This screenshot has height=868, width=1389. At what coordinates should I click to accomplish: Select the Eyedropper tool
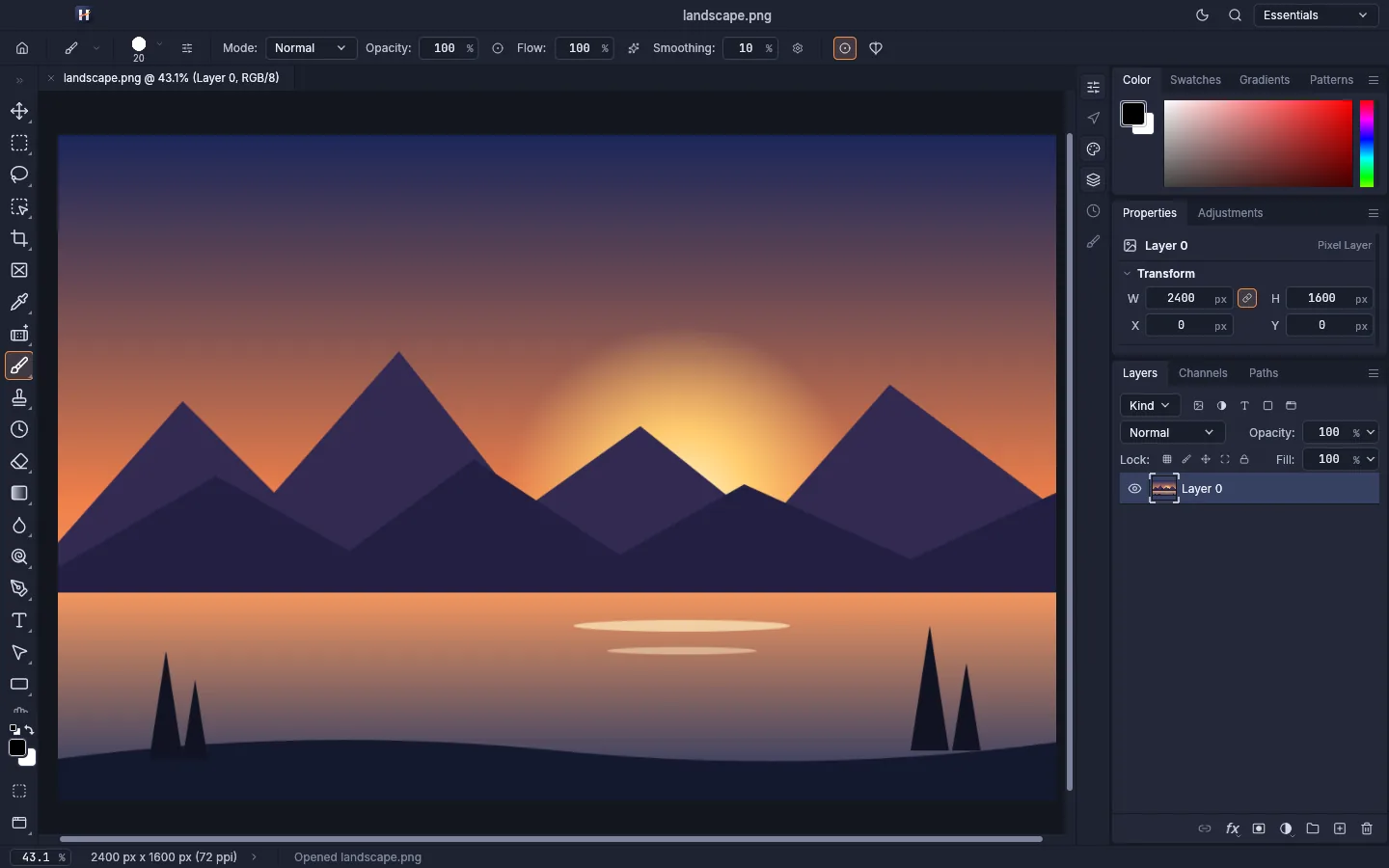(19, 302)
